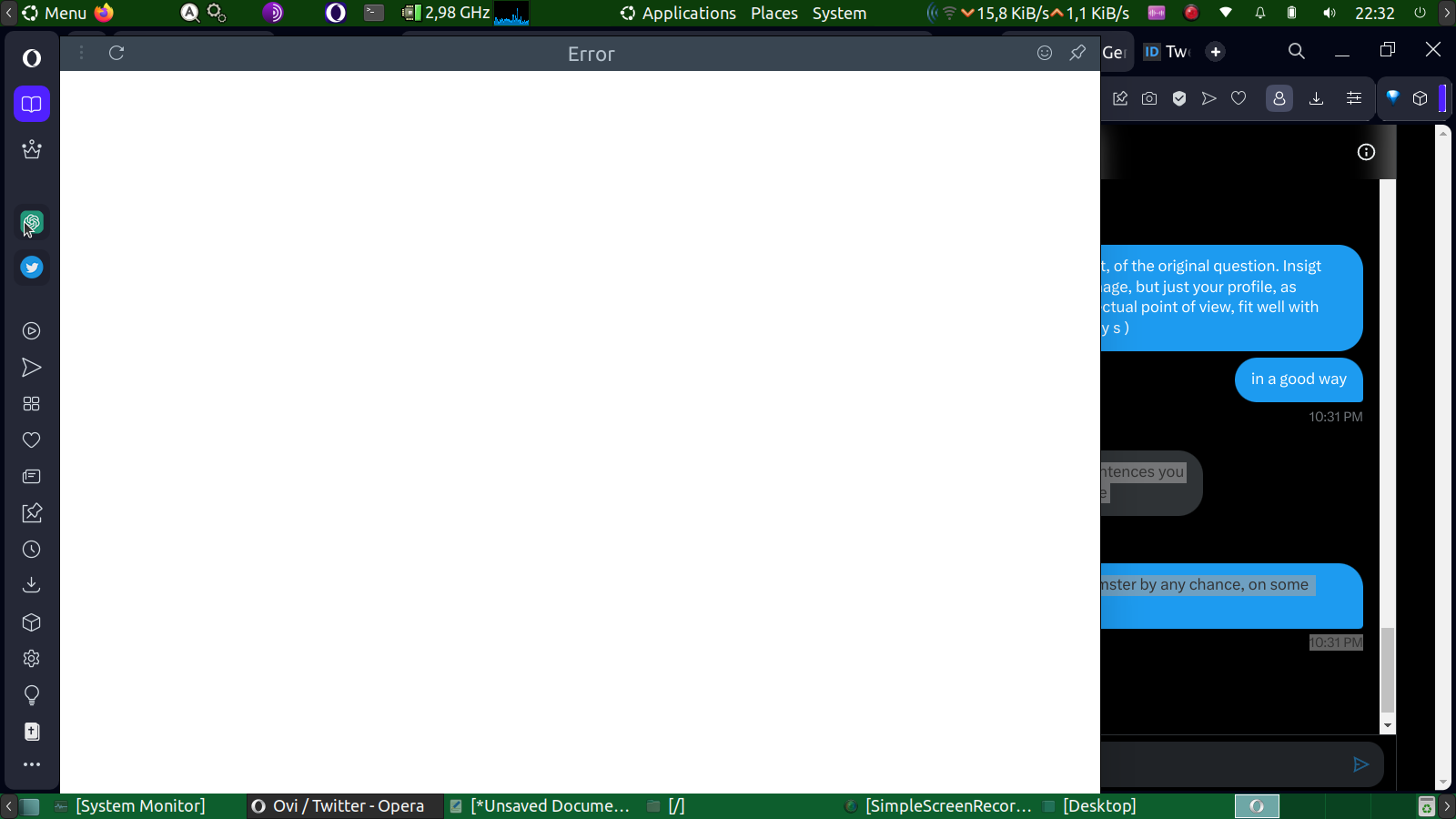
Task: Switch to the 'Ge' browser tab
Action: pos(1114,52)
